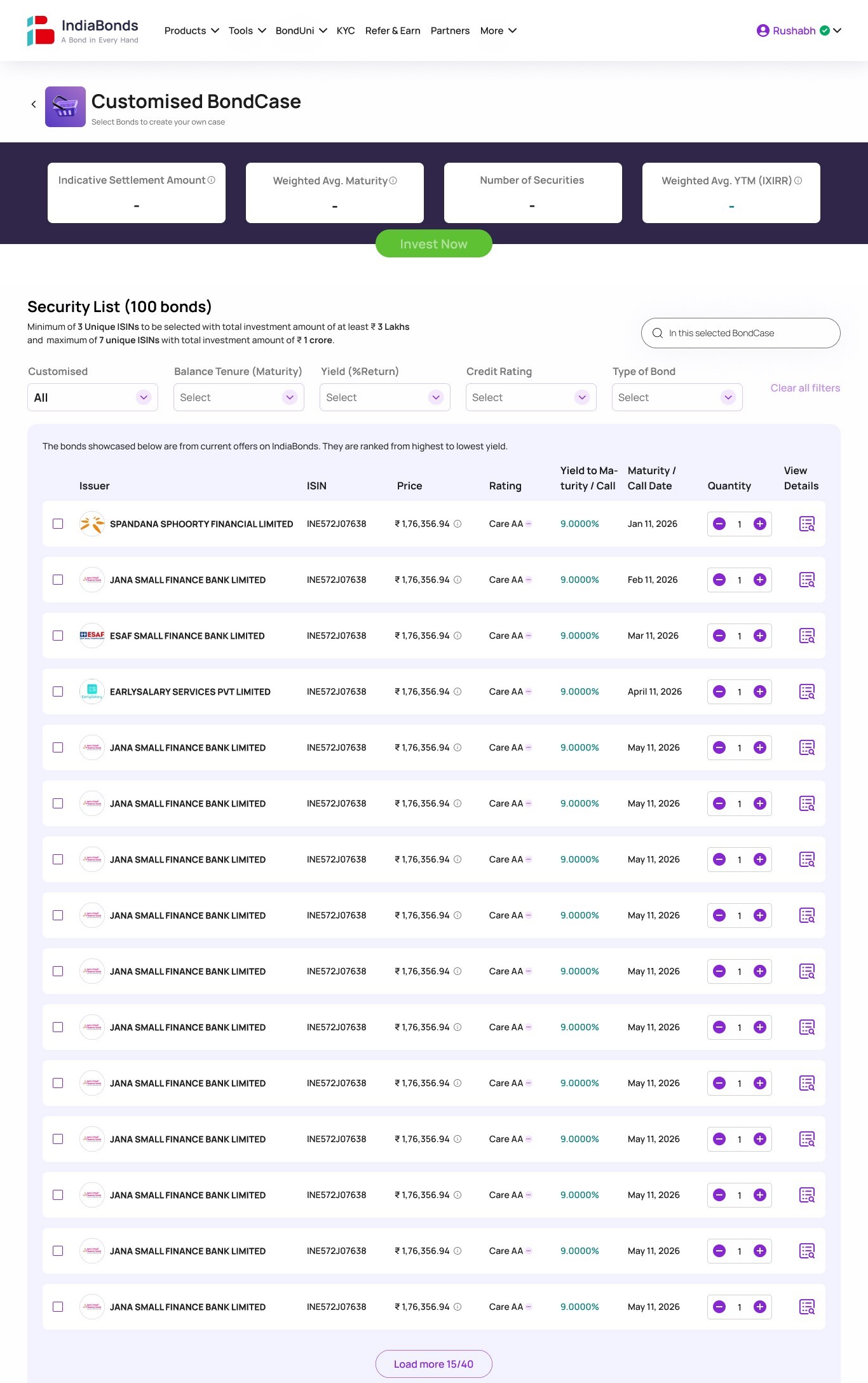Click the Customised BondCase basket icon
868x1383 pixels.
coord(65,107)
